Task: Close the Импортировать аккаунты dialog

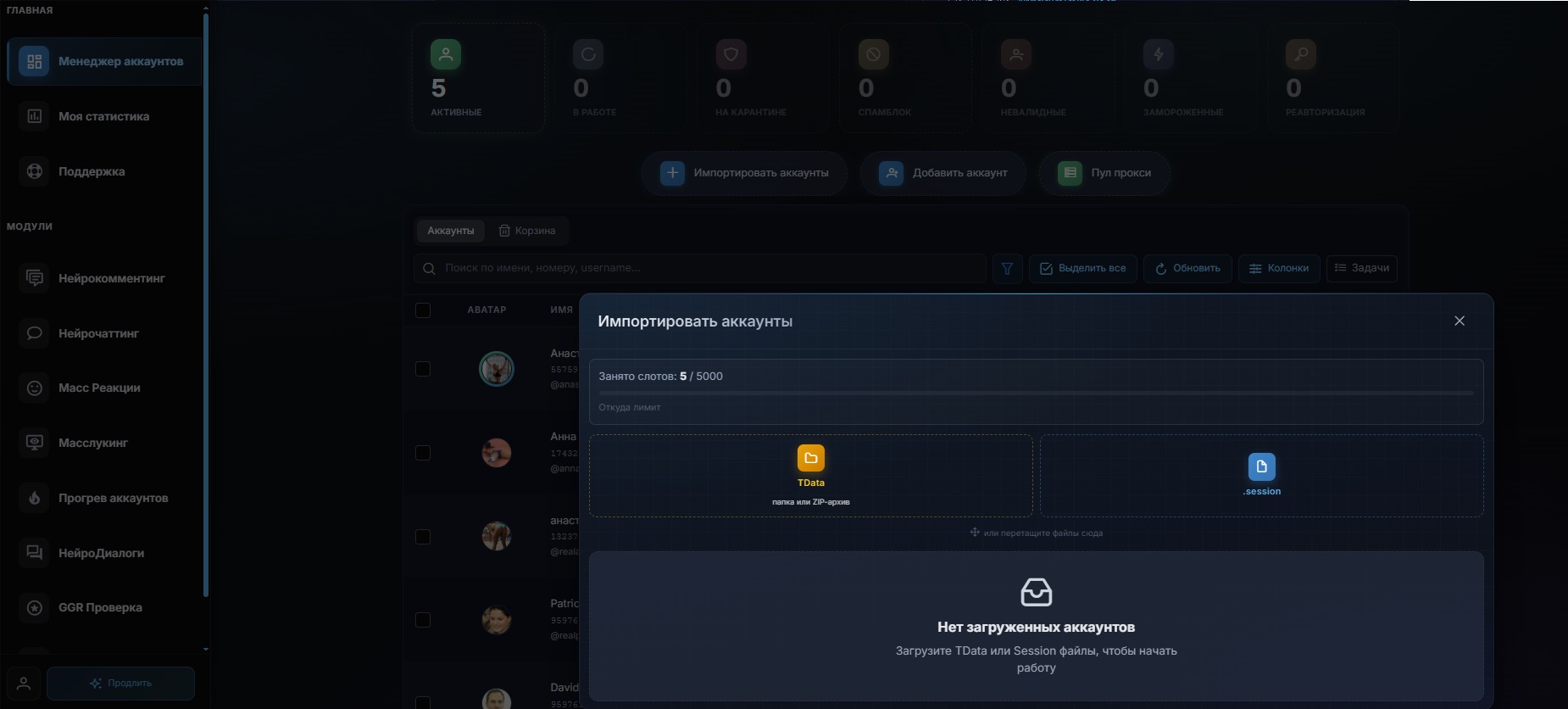Action: (1460, 321)
